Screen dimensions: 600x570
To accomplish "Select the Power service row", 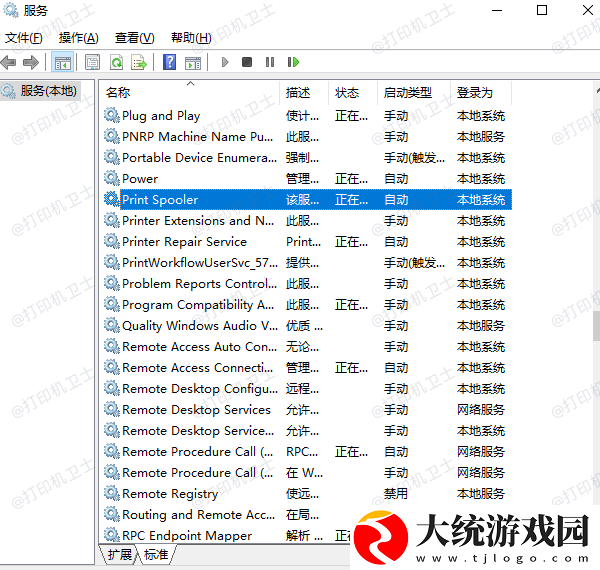I will point(307,179).
